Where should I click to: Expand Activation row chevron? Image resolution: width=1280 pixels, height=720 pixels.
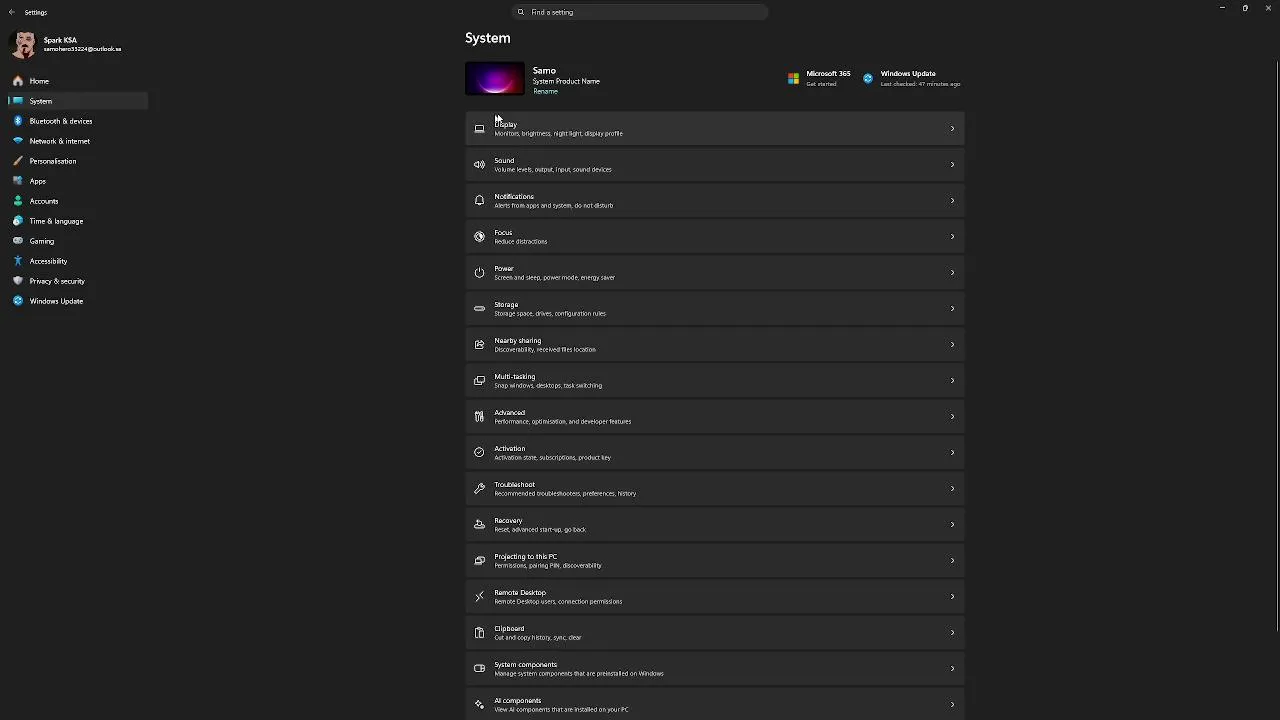pos(952,452)
